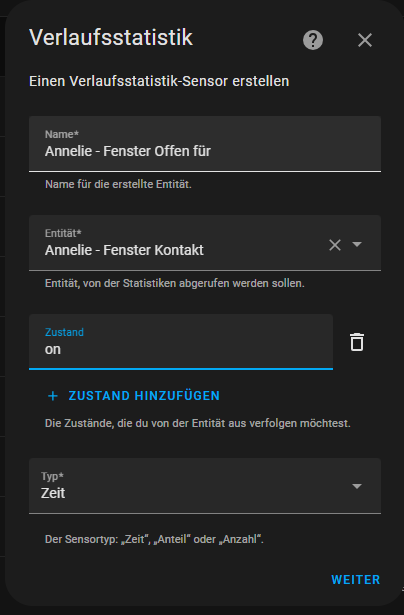The height and width of the screenshot is (615, 404).
Task: Focus the Zustand field containing 'on'
Action: [181, 342]
